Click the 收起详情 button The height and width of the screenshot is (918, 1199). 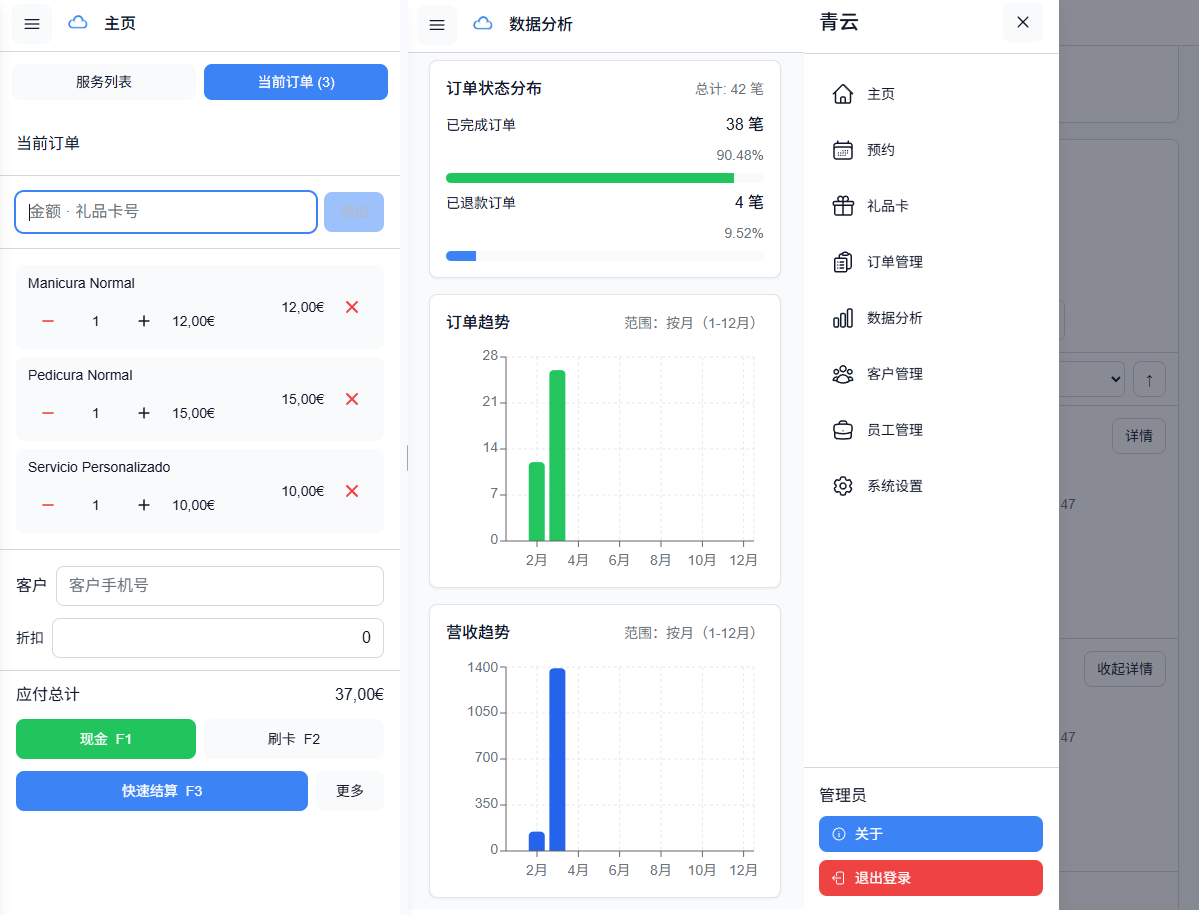click(1125, 669)
